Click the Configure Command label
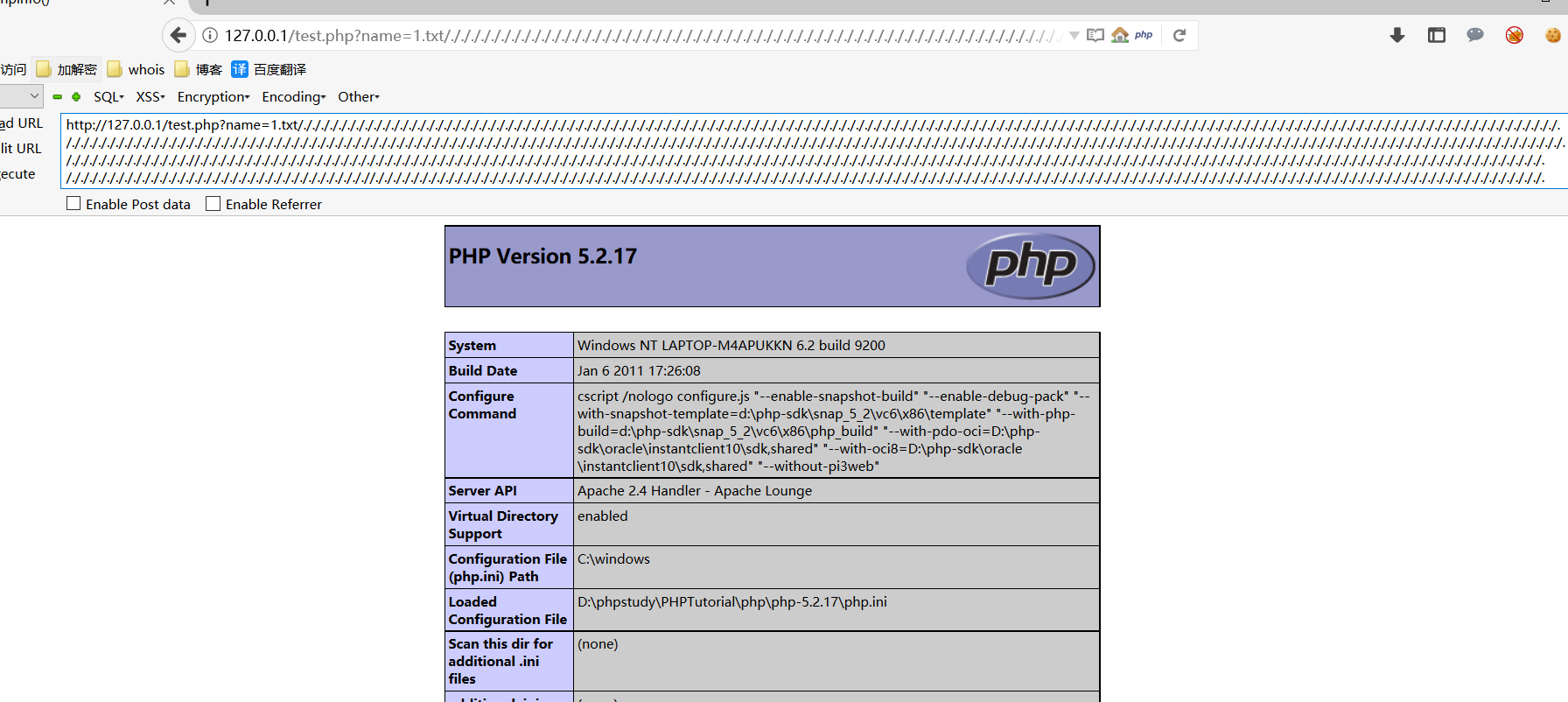Screen dimensions: 1568x702 coord(482,404)
